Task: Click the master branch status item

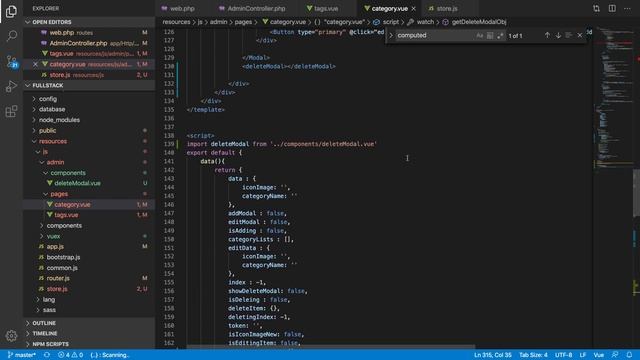Action: click(22, 355)
